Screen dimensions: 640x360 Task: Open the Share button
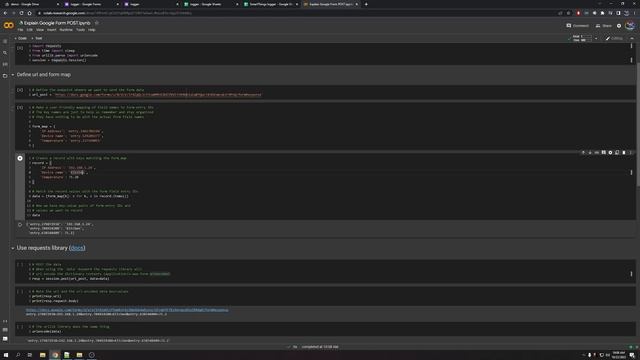point(604,26)
